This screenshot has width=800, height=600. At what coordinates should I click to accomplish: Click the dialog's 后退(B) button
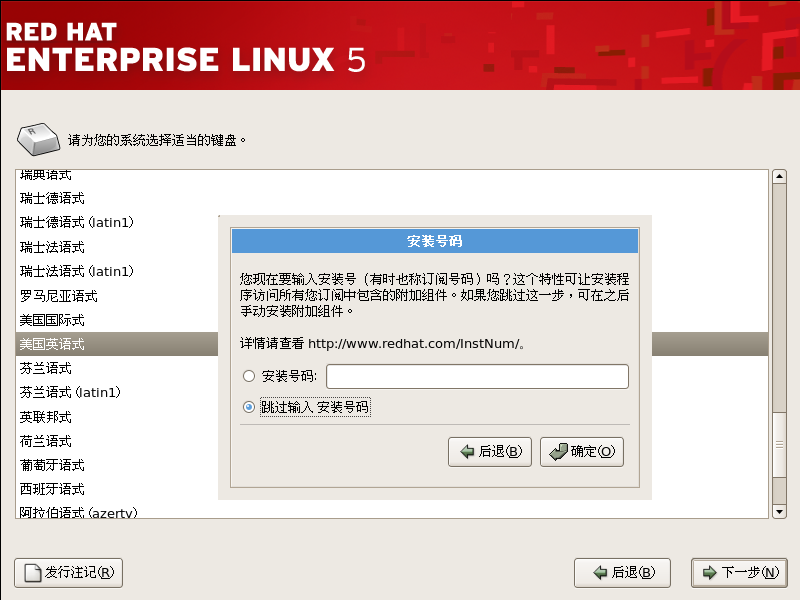(x=490, y=452)
